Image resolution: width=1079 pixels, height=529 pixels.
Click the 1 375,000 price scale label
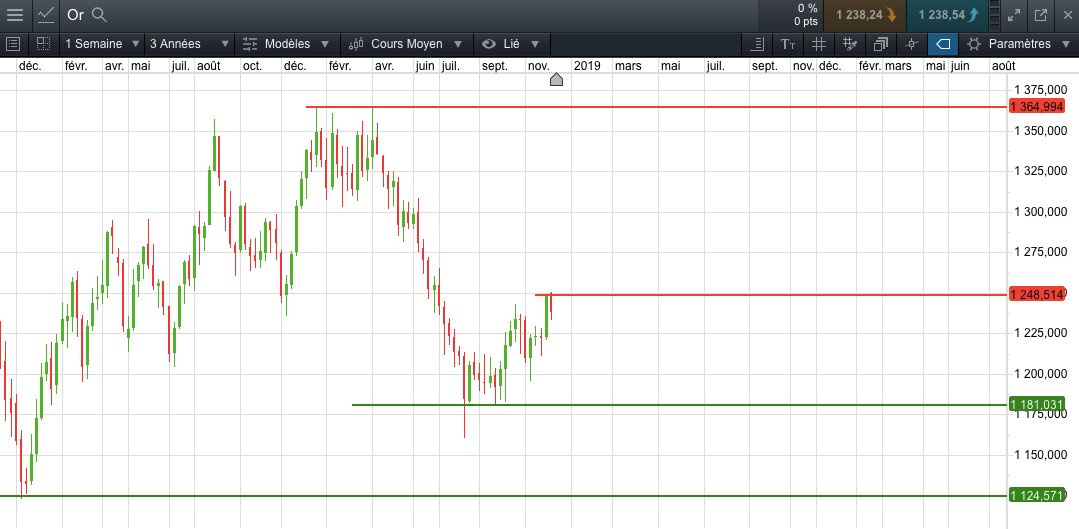pyautogui.click(x=1041, y=89)
